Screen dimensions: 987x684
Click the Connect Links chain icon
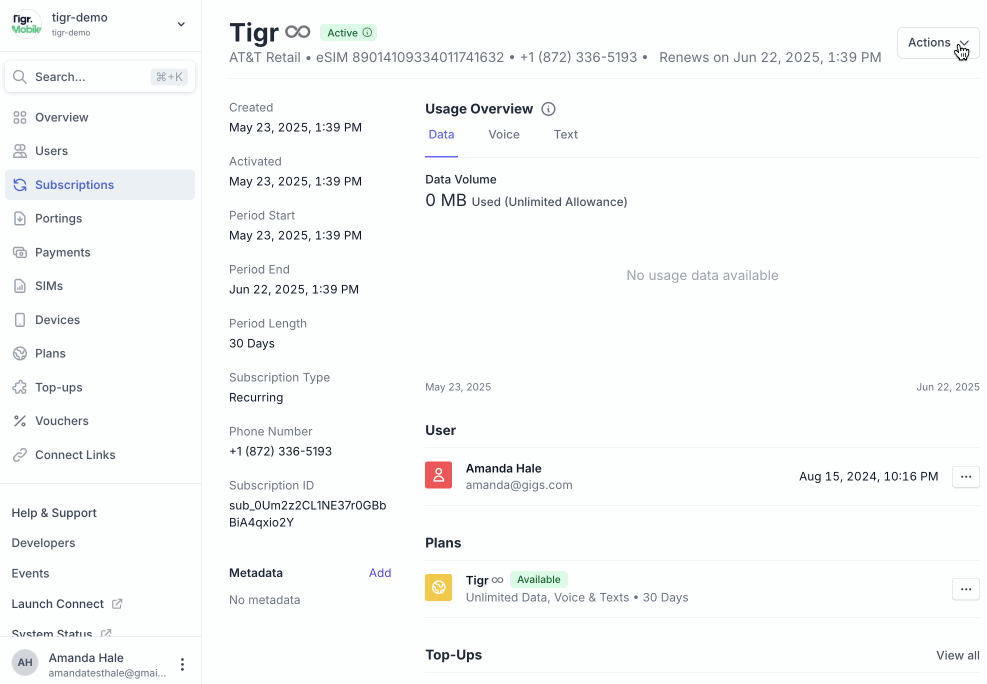20,455
